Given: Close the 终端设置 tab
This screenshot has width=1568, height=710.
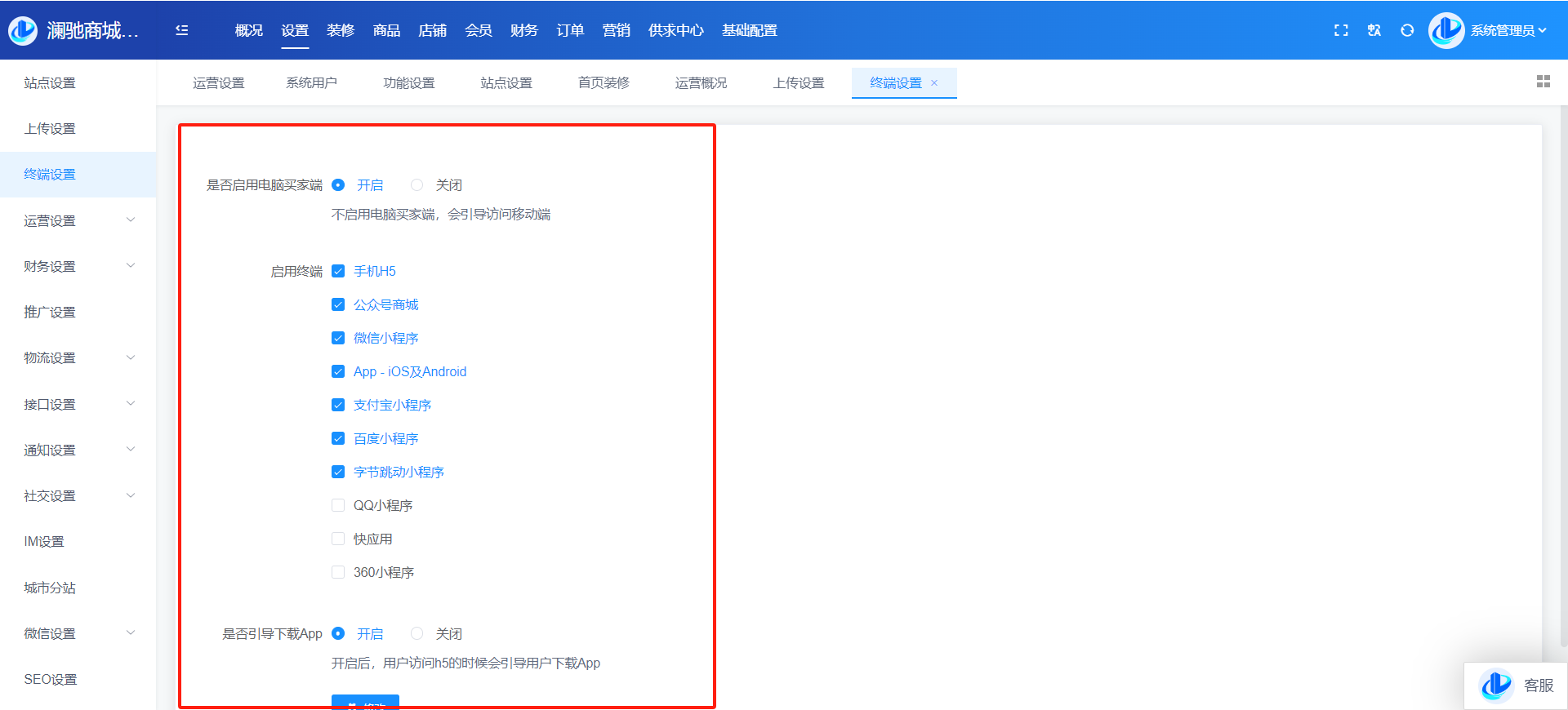Looking at the screenshot, I should pos(934,83).
